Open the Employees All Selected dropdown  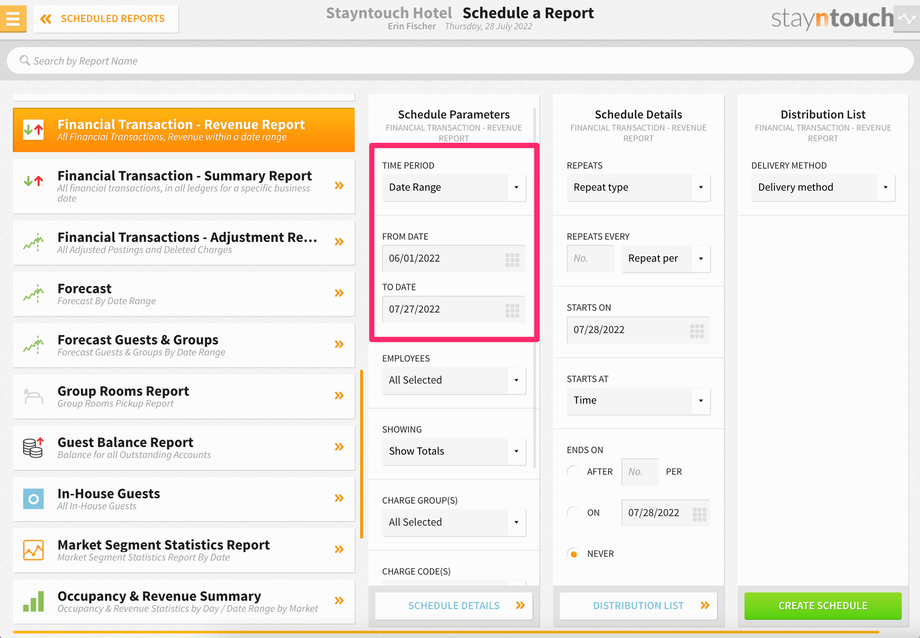[454, 380]
